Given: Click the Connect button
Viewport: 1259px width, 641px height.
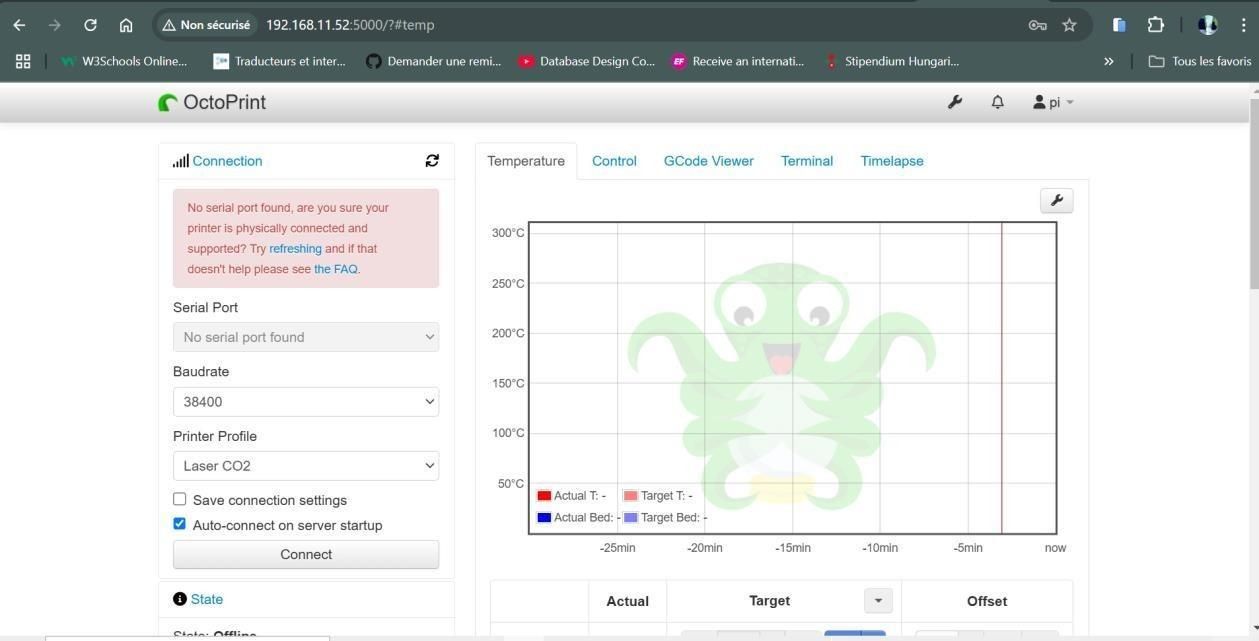Looking at the screenshot, I should (x=306, y=554).
